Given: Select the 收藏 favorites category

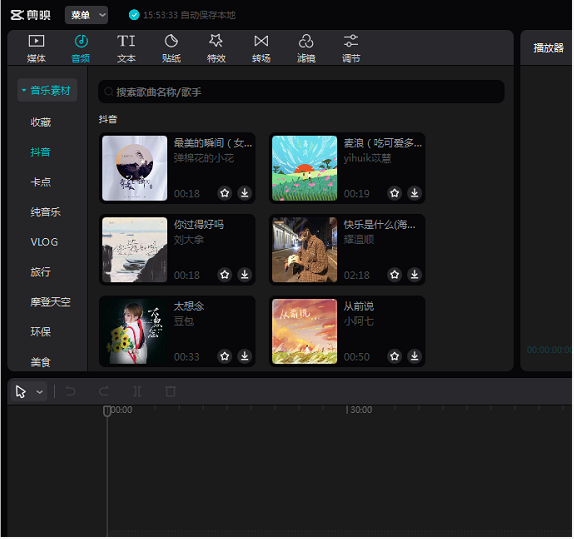Looking at the screenshot, I should click(x=41, y=122).
